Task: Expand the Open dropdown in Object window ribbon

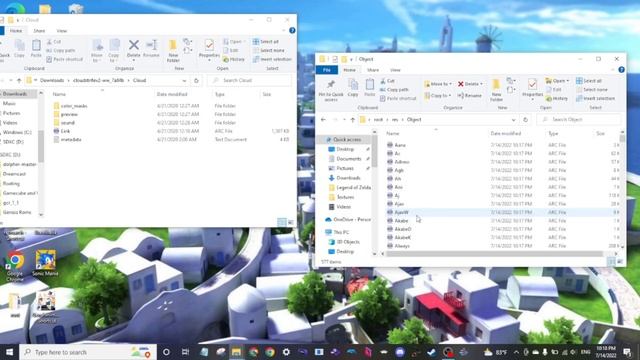Action: pyautogui.click(x=567, y=81)
